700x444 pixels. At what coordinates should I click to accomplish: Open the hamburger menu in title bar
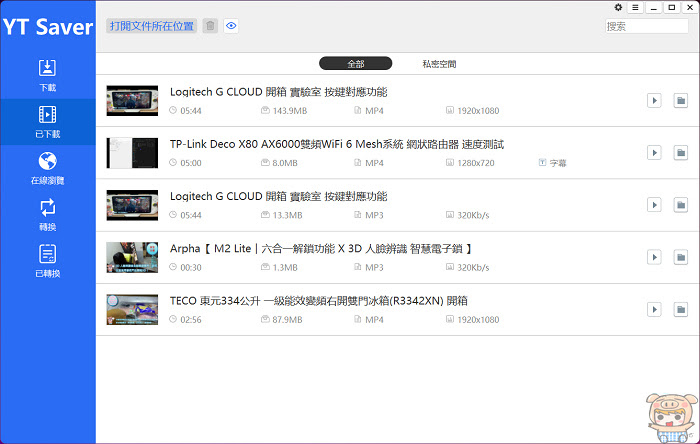(635, 8)
